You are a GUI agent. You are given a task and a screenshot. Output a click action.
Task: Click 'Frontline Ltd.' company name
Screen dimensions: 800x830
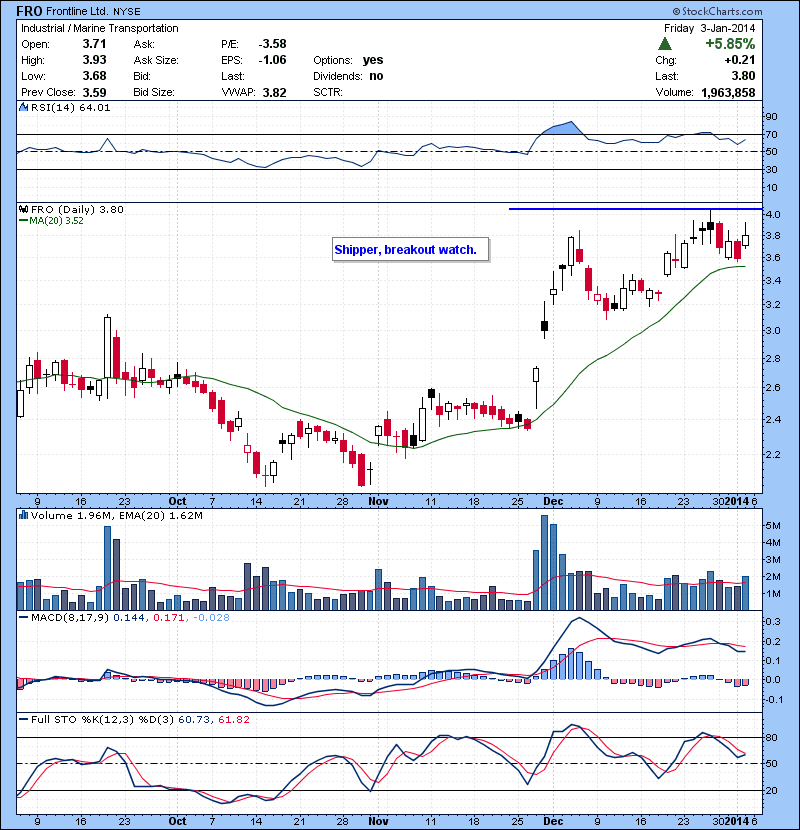point(78,11)
